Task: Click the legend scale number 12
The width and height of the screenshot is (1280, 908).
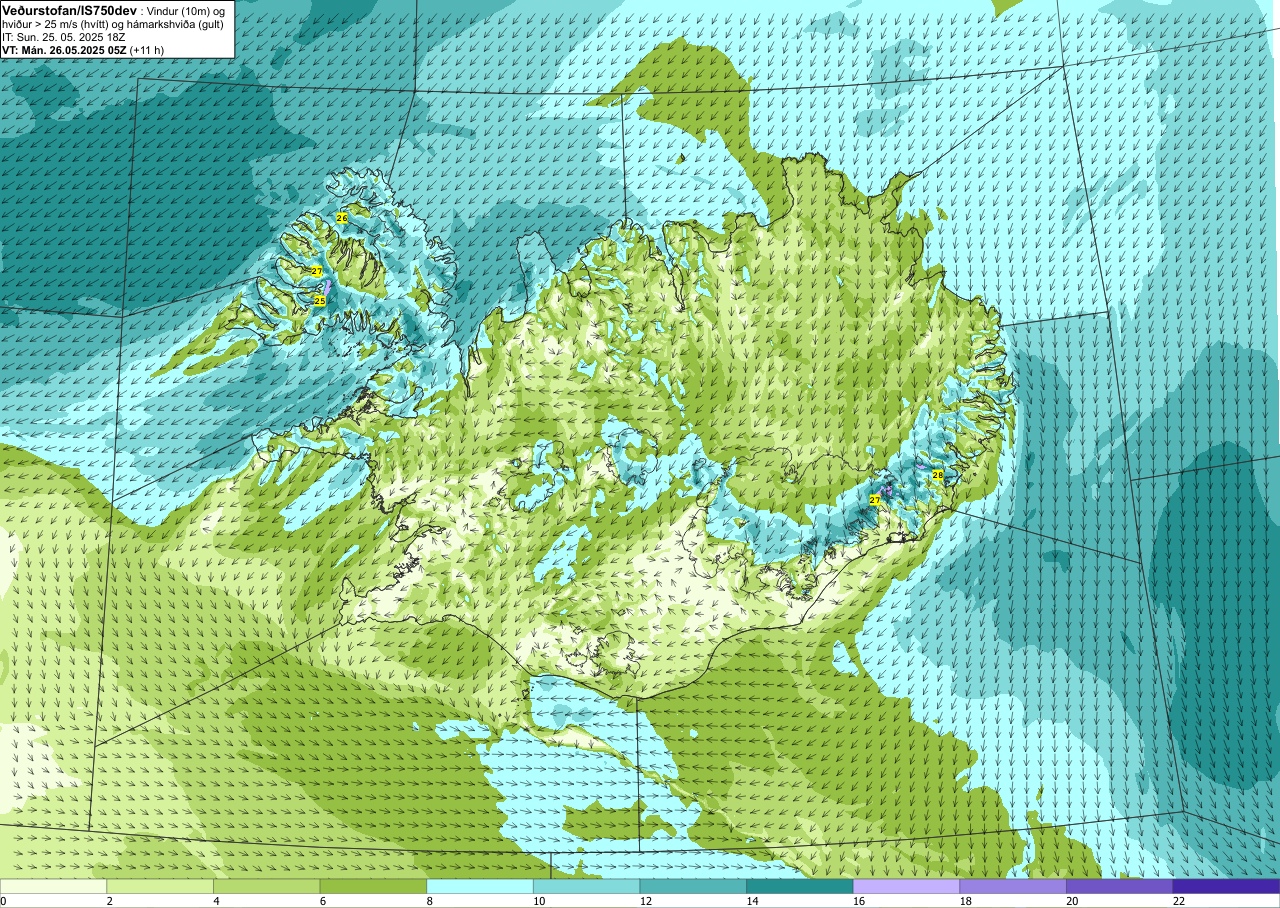Action: (645, 901)
